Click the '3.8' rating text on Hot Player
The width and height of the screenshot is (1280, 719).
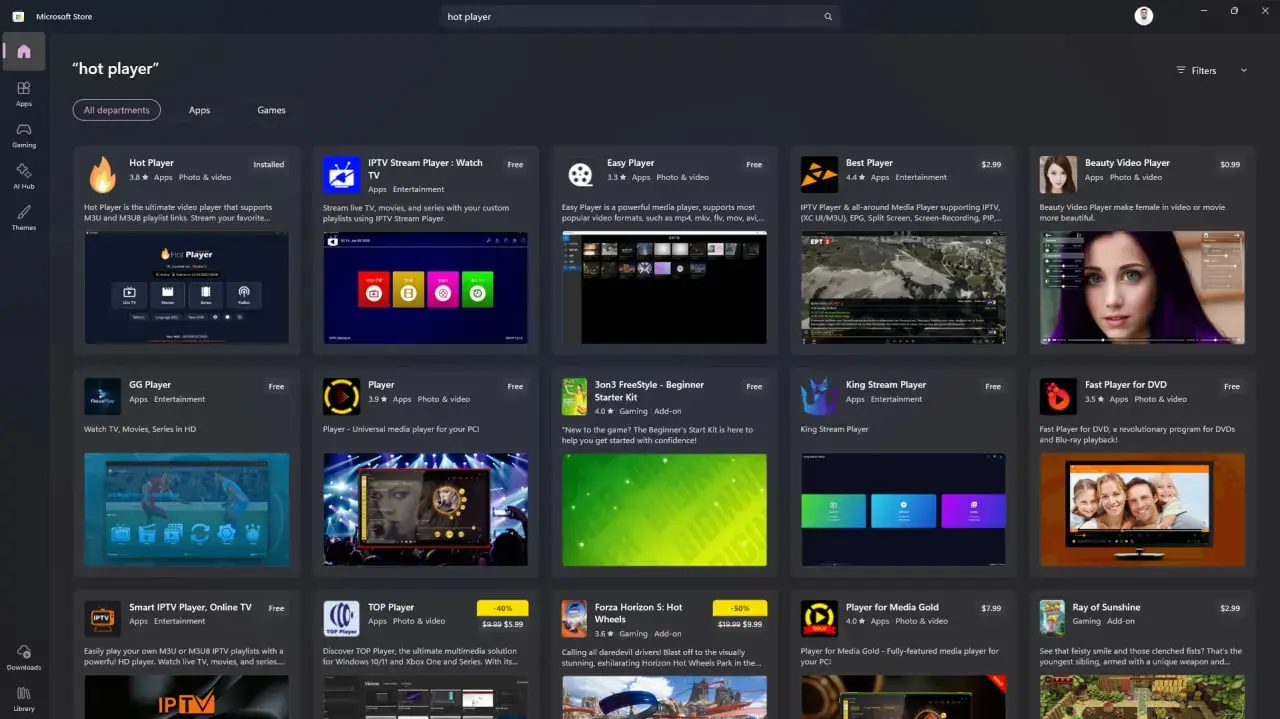click(135, 177)
